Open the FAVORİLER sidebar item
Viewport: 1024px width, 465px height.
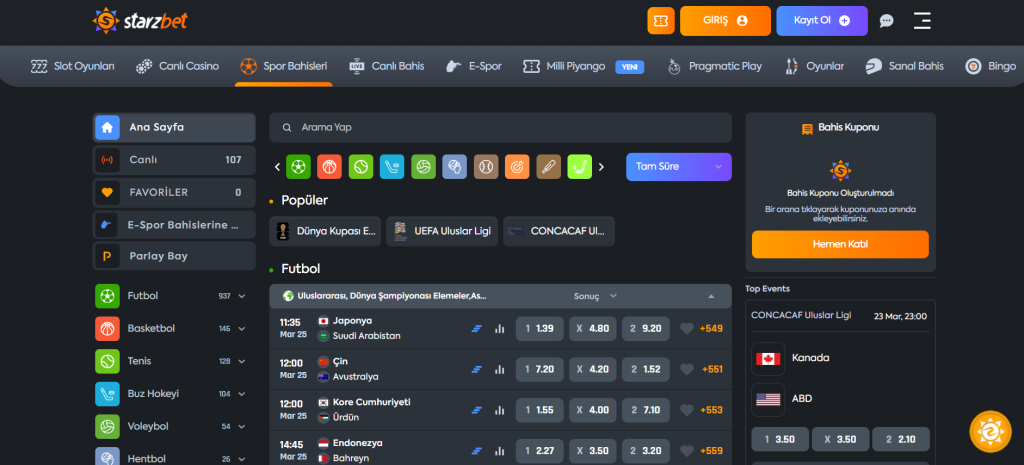[x=174, y=192]
